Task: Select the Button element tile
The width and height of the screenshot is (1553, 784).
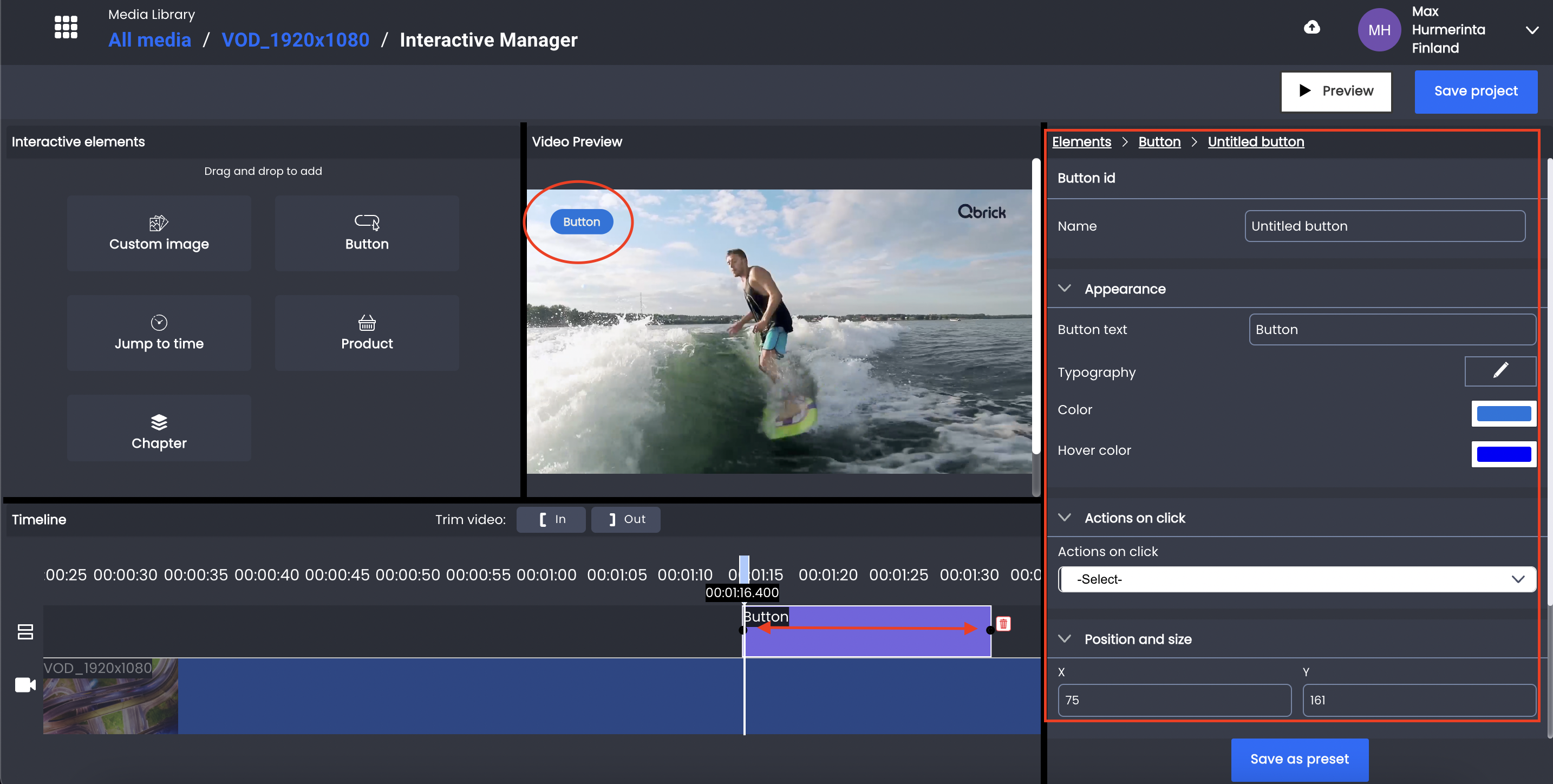Action: coord(367,233)
